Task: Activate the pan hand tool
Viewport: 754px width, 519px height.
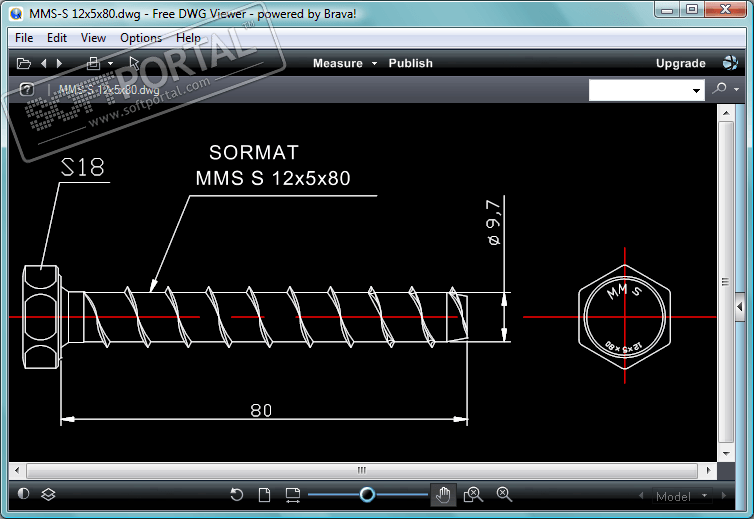Action: click(443, 495)
